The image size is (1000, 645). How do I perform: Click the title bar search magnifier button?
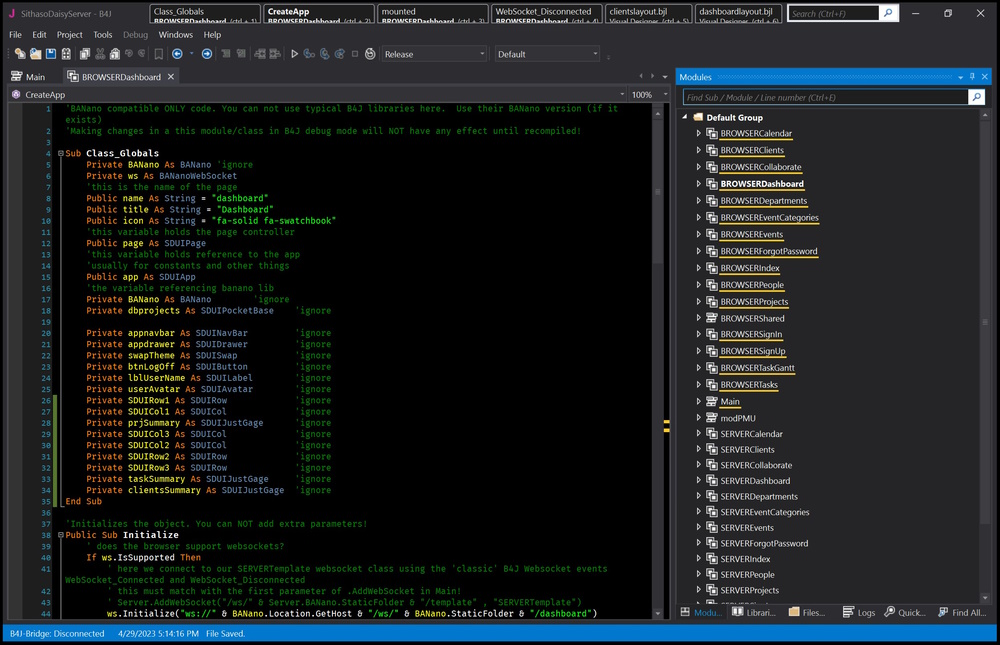tap(888, 13)
